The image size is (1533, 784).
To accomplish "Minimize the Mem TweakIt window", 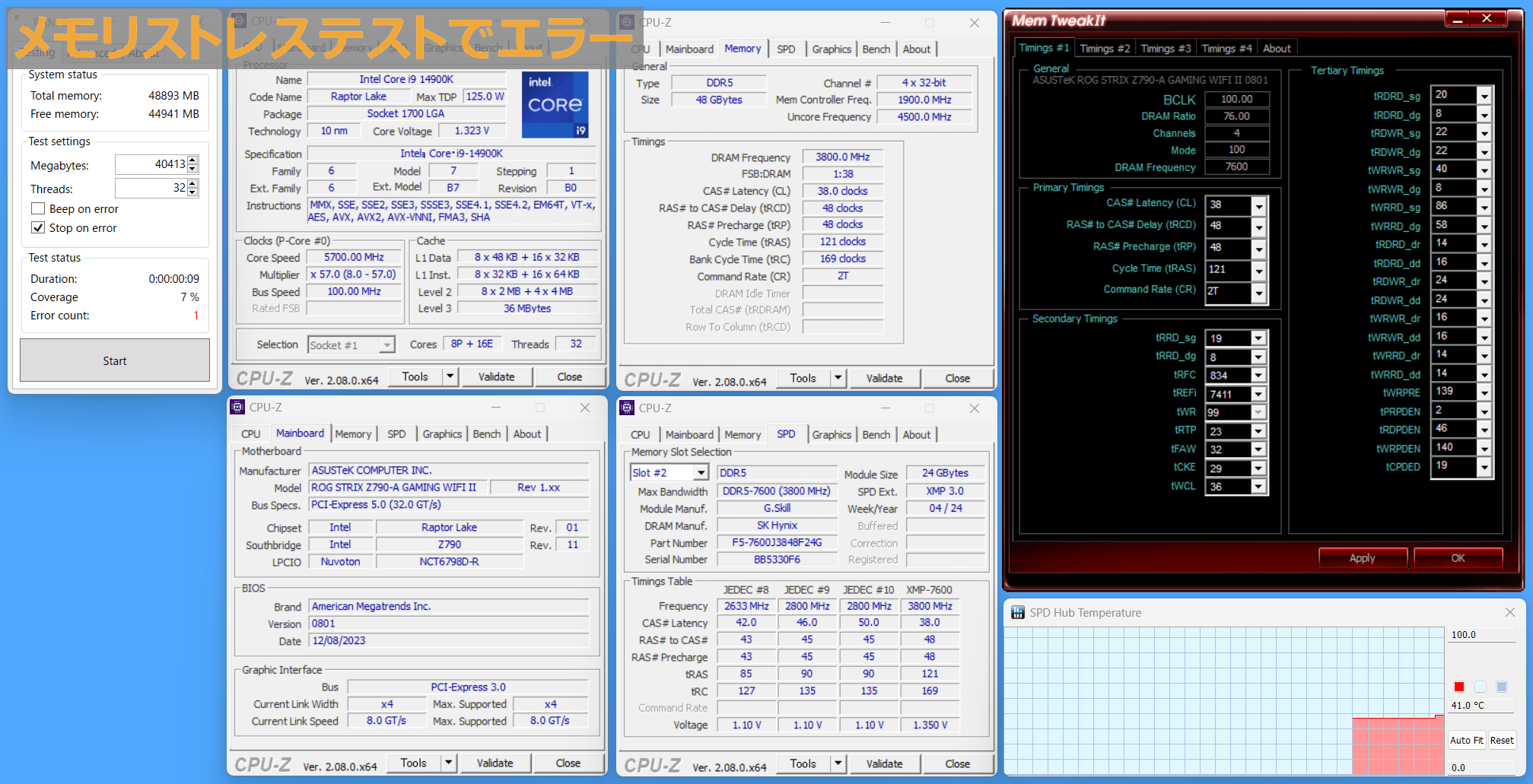I will [1458, 19].
